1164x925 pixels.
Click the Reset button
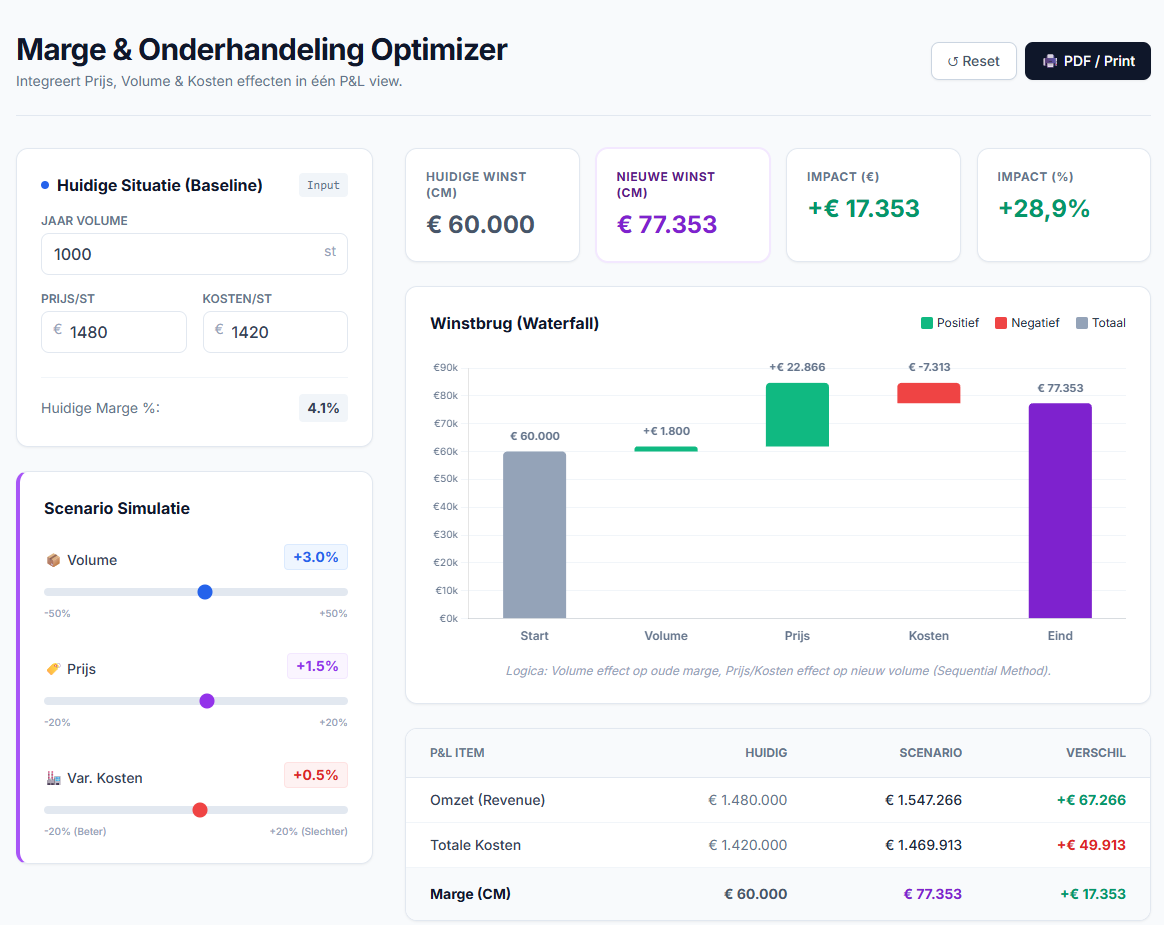[x=973, y=61]
